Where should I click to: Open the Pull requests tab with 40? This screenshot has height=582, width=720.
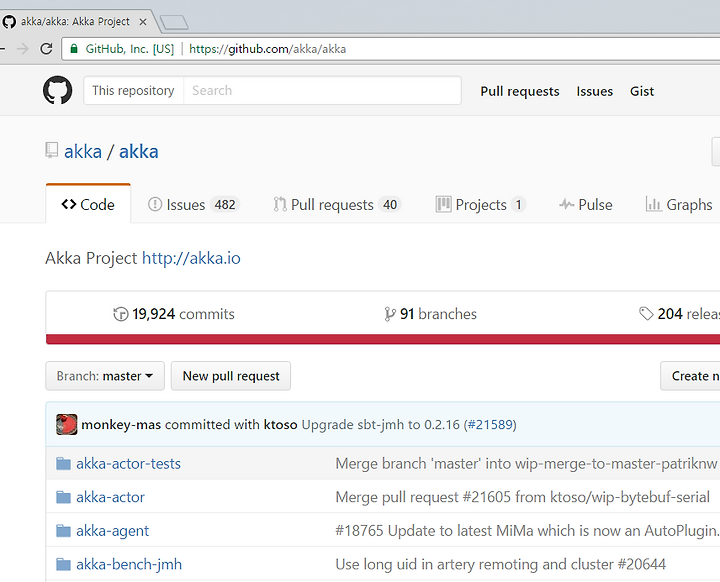[337, 204]
